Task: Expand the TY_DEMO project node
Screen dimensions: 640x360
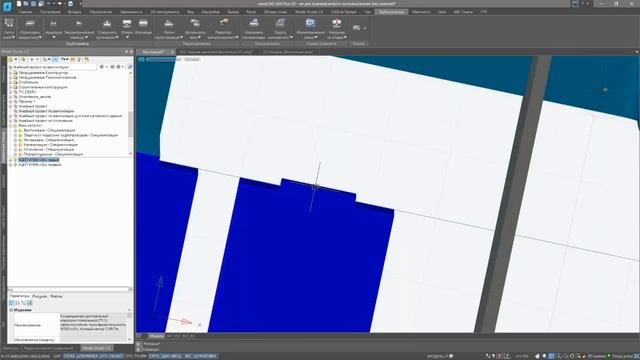Action: [11, 92]
